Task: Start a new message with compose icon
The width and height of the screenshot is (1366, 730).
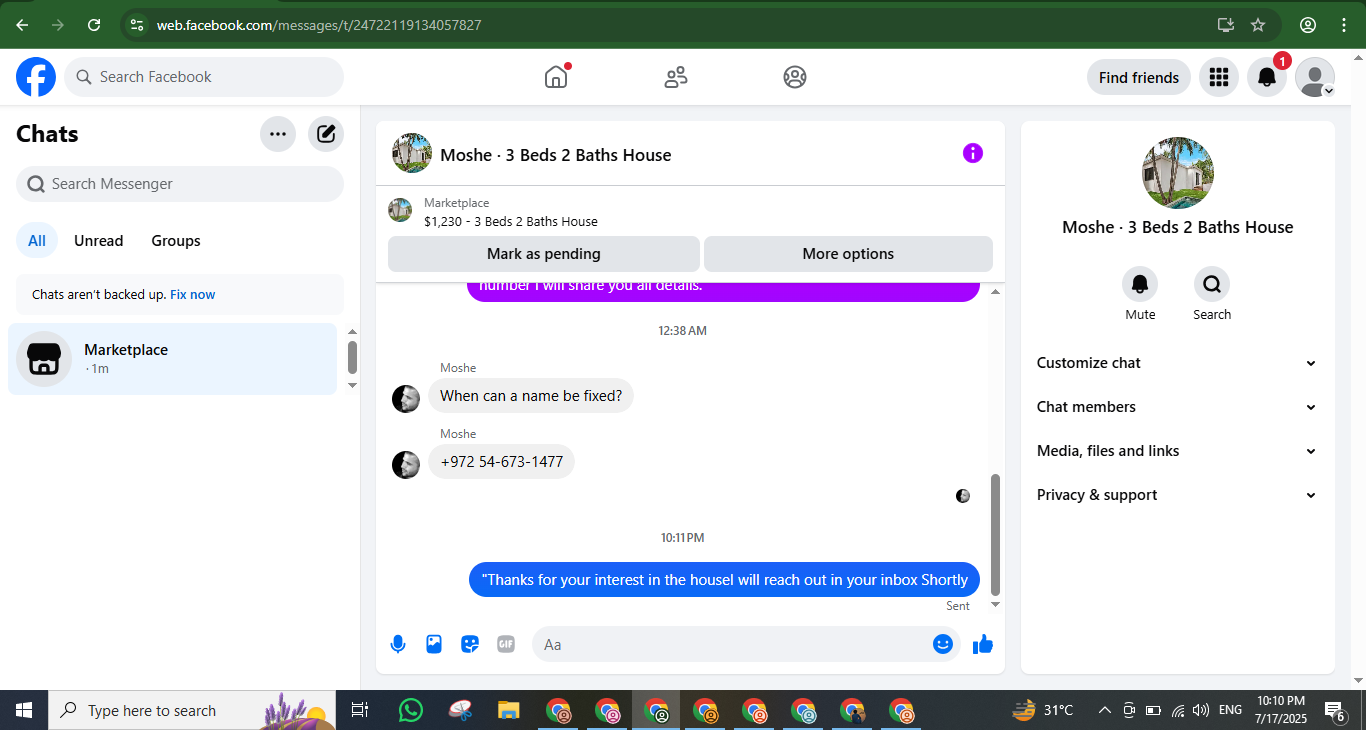Action: point(326,134)
